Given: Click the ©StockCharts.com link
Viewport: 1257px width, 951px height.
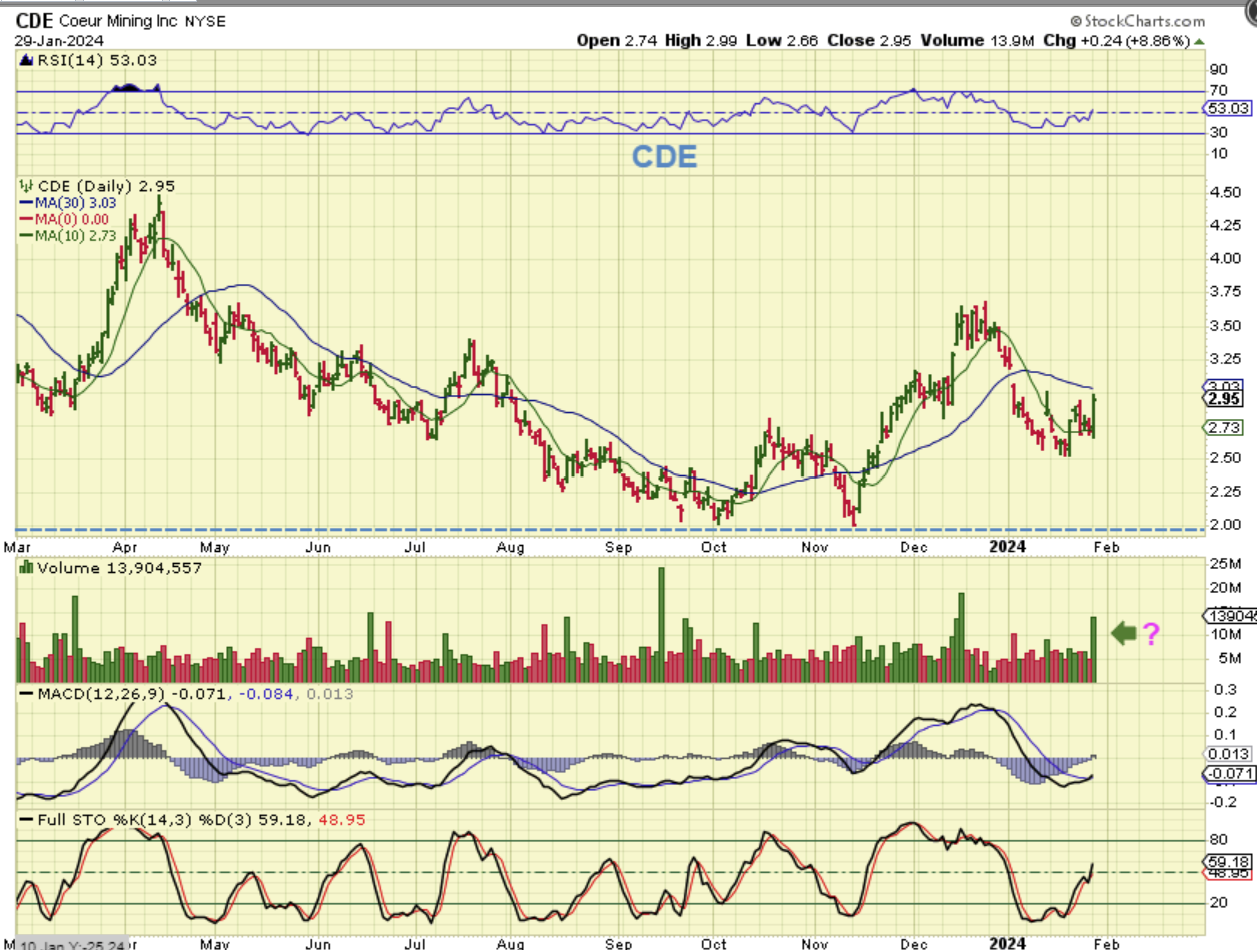Looking at the screenshot, I should pos(1138,21).
